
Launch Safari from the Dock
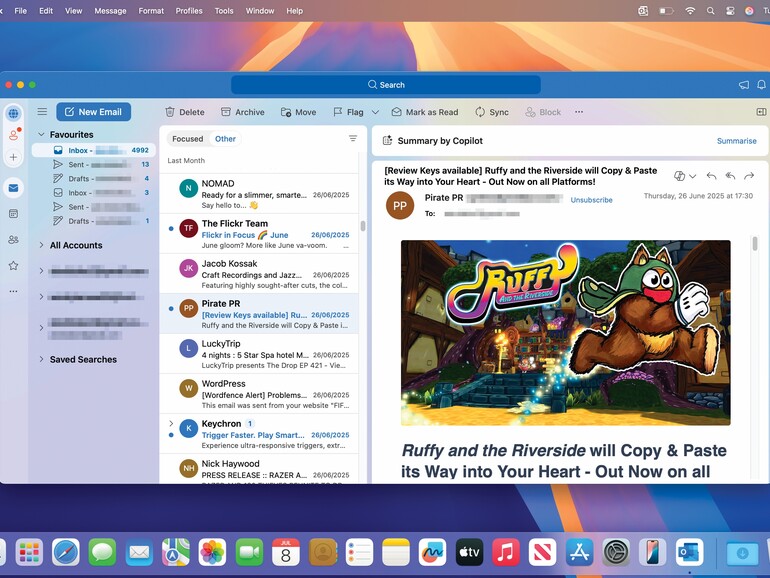coord(66,552)
